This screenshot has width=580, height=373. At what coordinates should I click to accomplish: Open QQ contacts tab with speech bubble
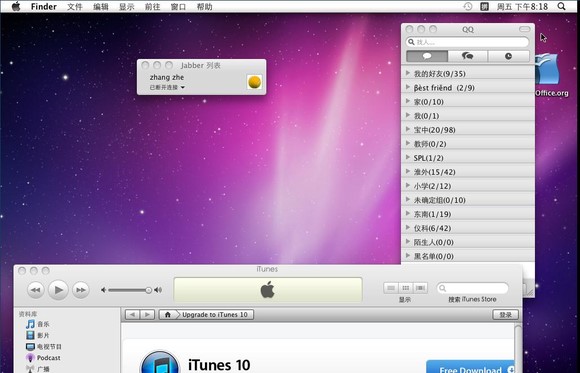coord(427,56)
